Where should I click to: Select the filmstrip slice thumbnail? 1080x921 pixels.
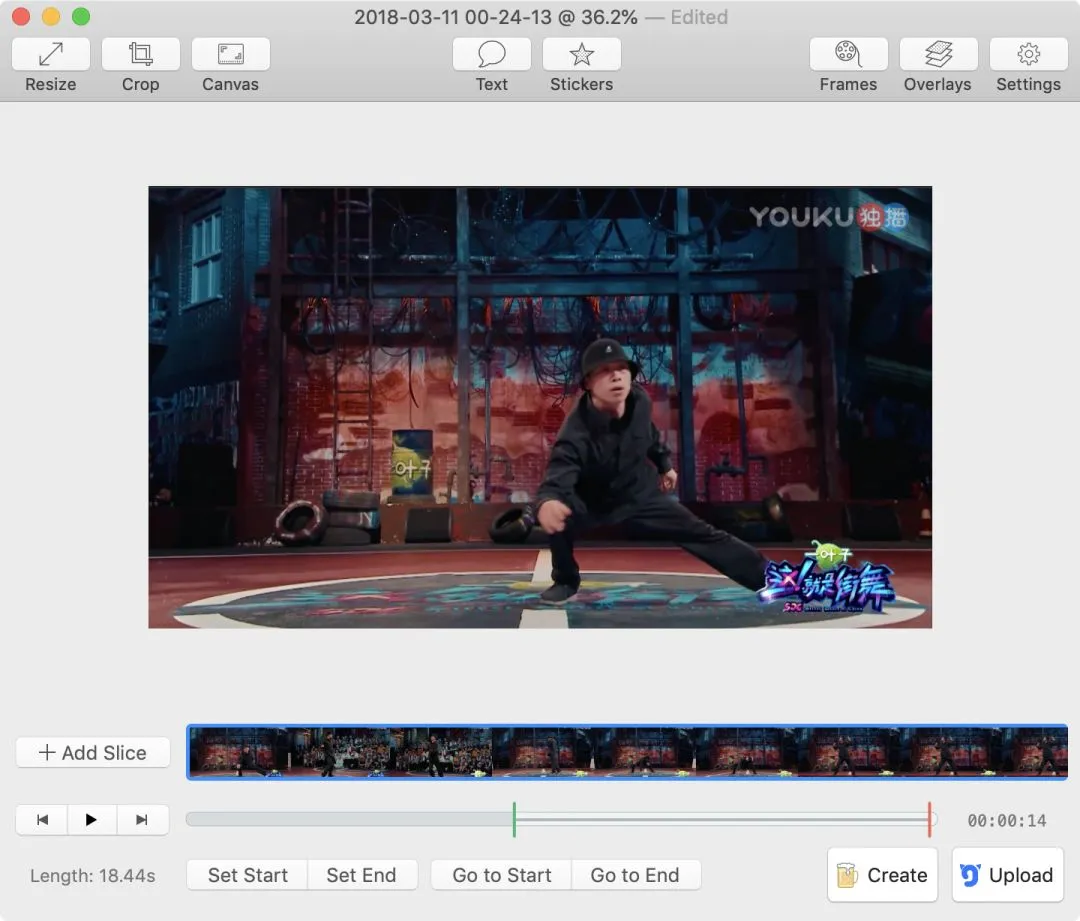point(627,752)
